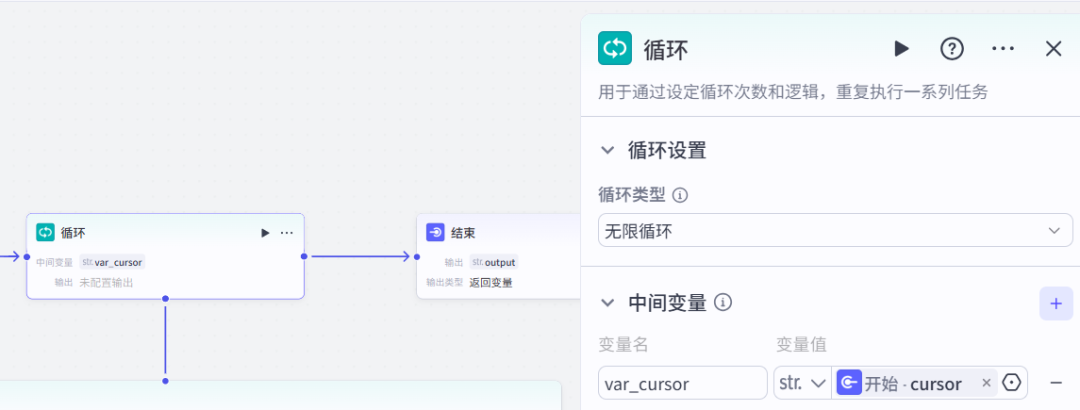Close the 循环 settings panel
Image resolution: width=1080 pixels, height=410 pixels.
pyautogui.click(x=1054, y=49)
